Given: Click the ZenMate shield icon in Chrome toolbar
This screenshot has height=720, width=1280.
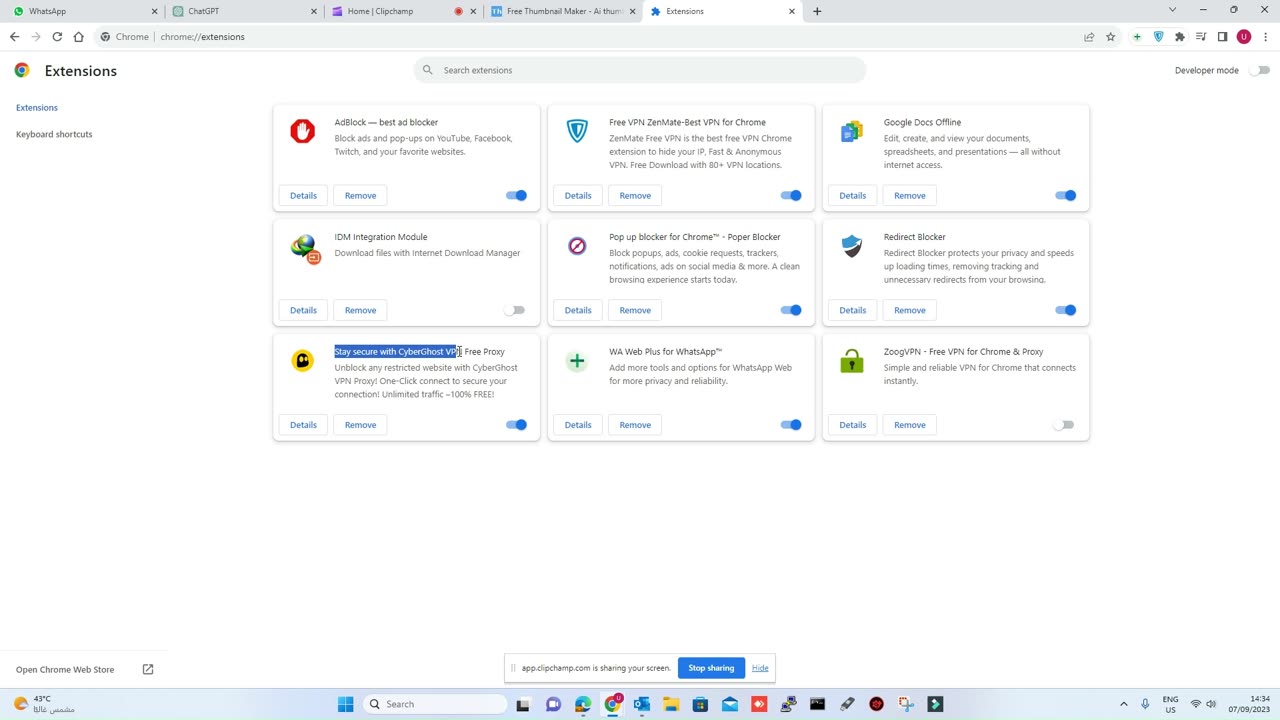Looking at the screenshot, I should click(1159, 37).
